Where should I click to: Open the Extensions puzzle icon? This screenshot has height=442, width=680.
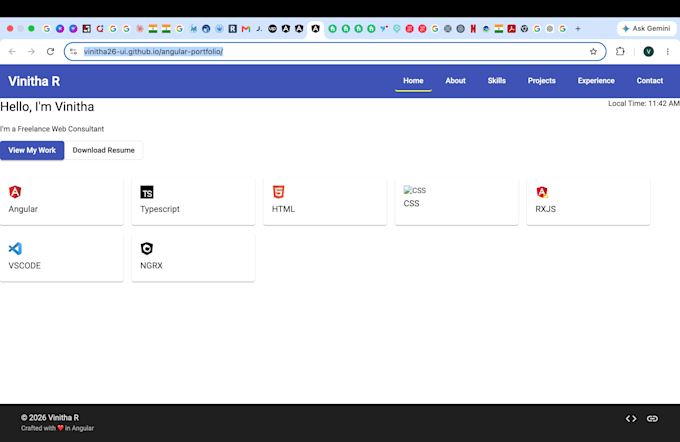coord(620,52)
